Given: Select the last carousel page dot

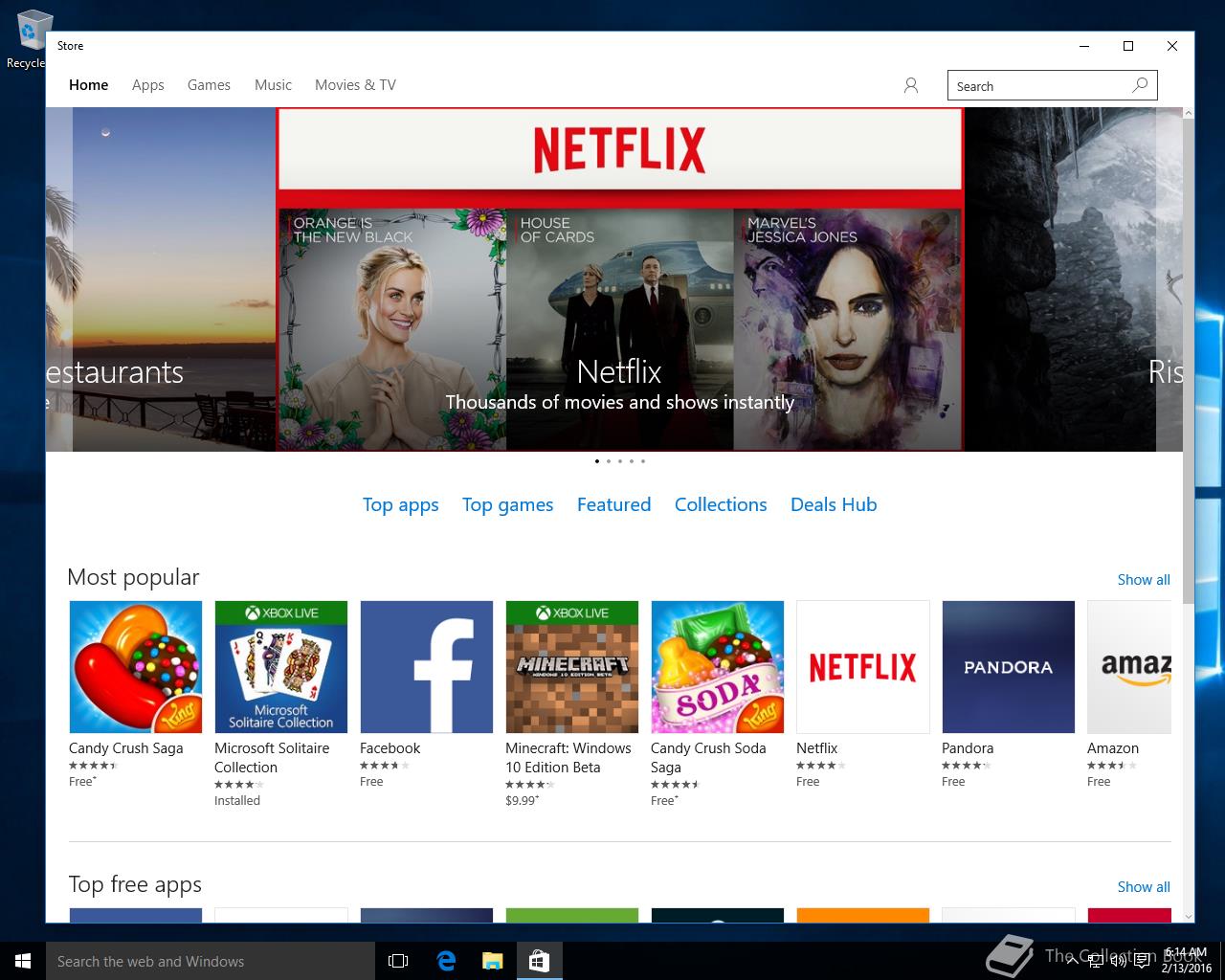Looking at the screenshot, I should pos(643,461).
